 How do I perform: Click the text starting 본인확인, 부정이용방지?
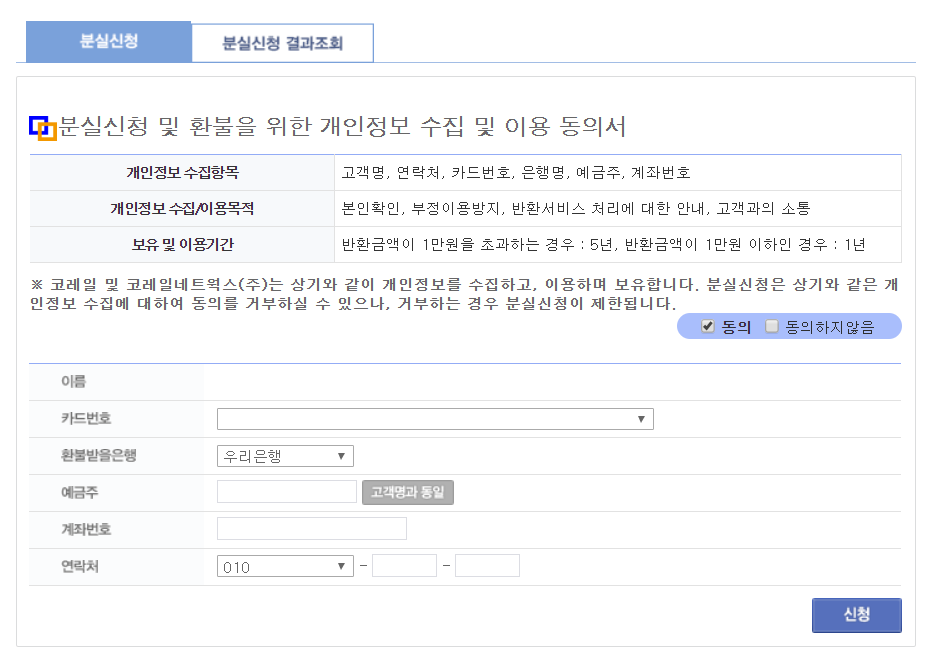pos(576,208)
